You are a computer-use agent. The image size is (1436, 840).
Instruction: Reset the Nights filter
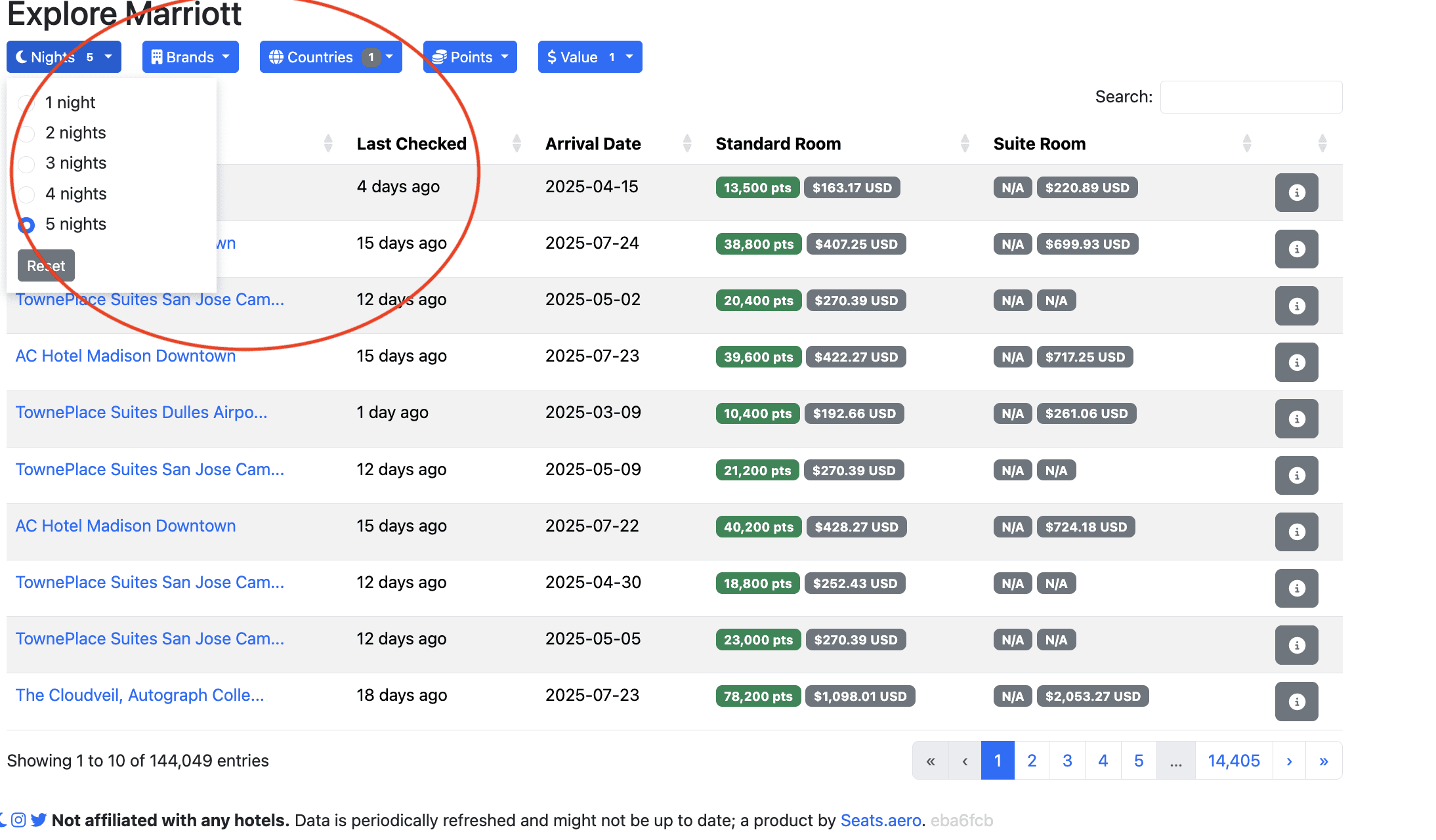(46, 266)
